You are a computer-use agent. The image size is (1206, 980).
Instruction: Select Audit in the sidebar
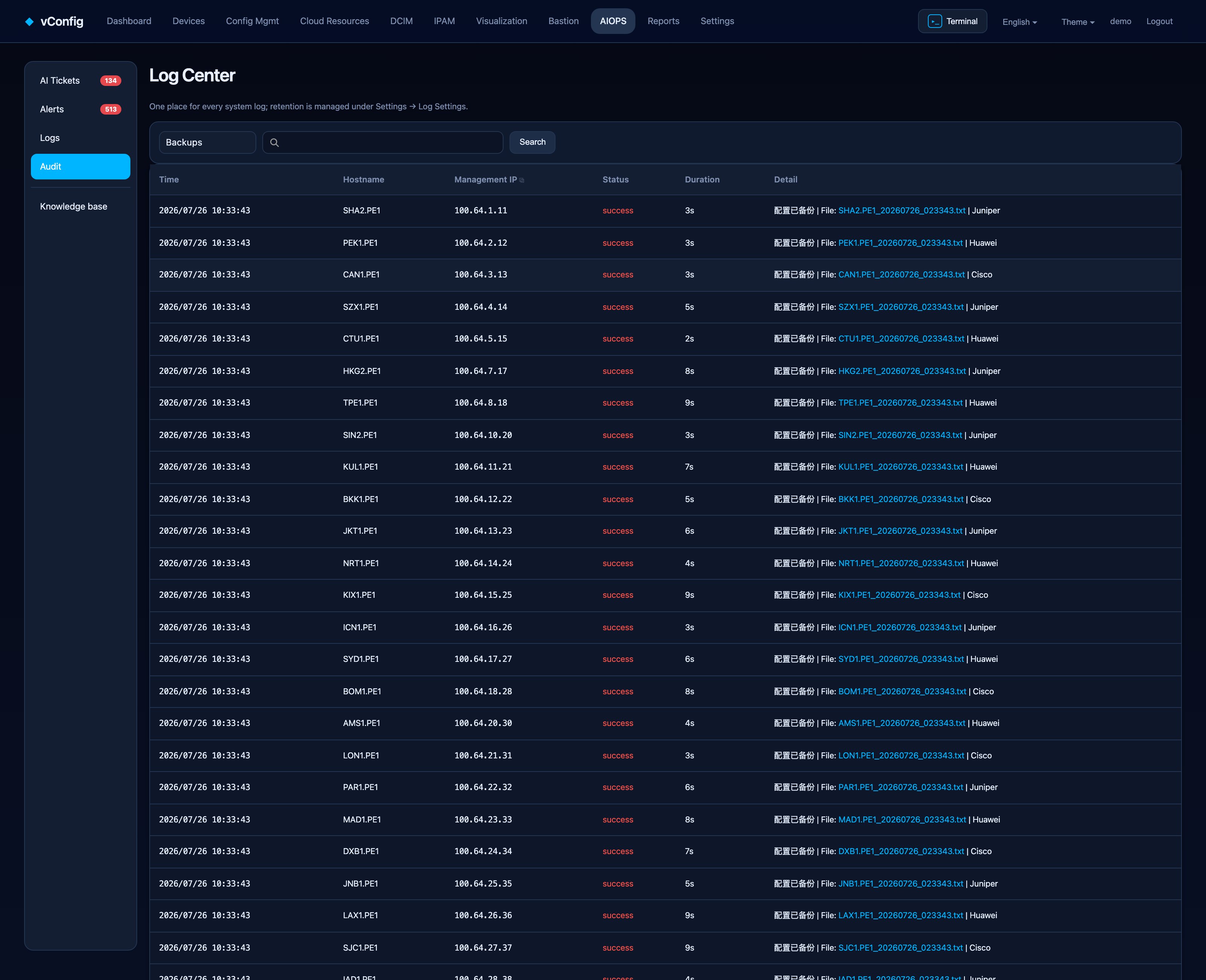(x=81, y=167)
